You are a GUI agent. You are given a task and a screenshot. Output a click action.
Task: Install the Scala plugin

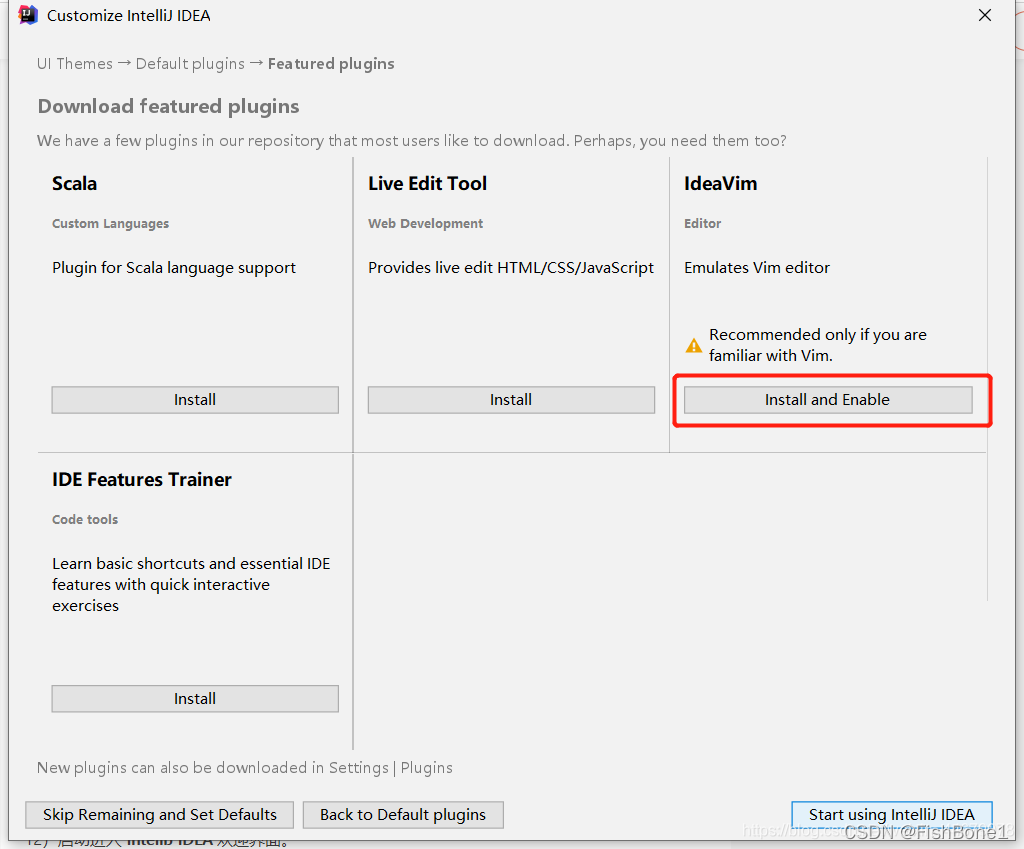(x=195, y=400)
